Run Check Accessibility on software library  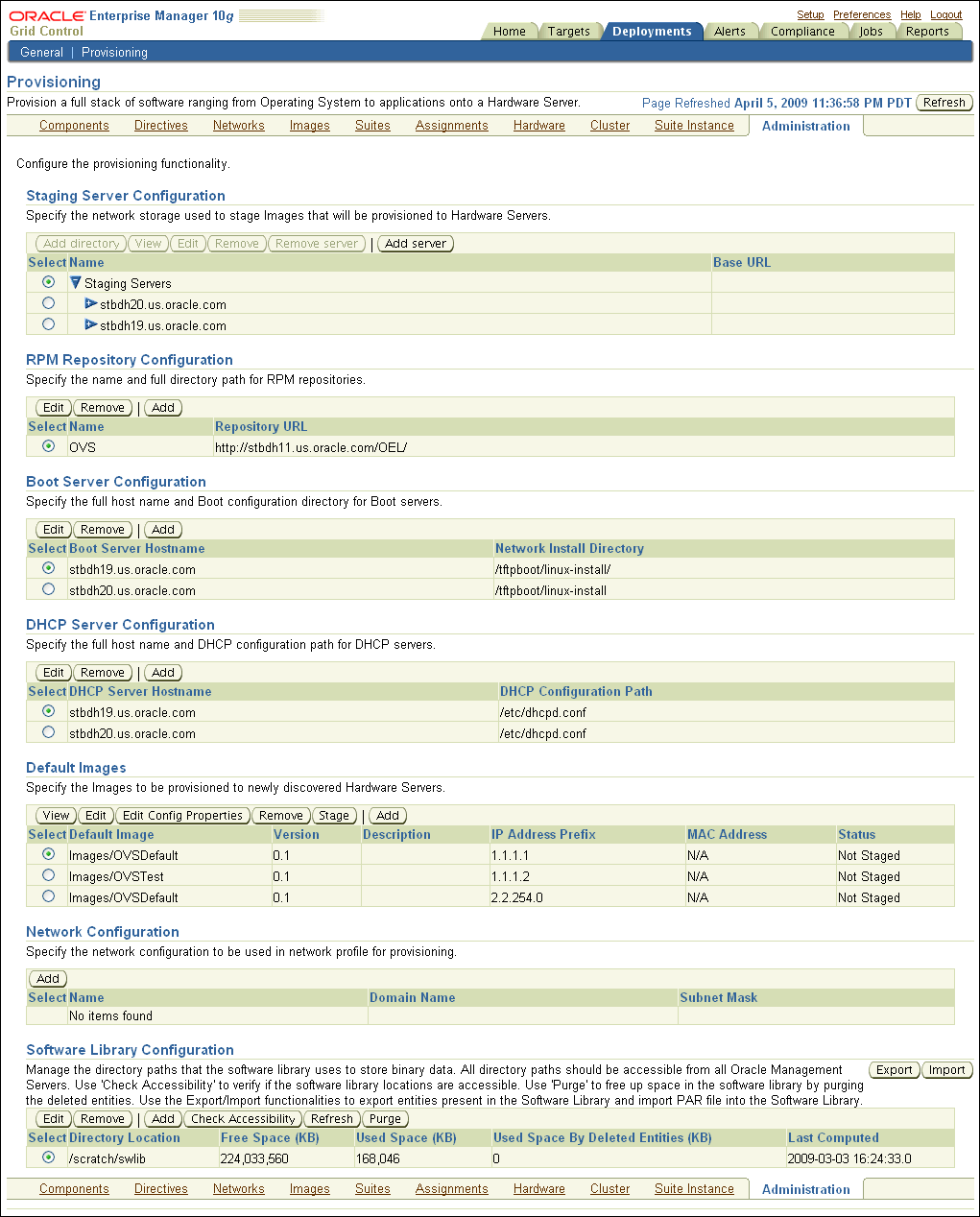(242, 1118)
